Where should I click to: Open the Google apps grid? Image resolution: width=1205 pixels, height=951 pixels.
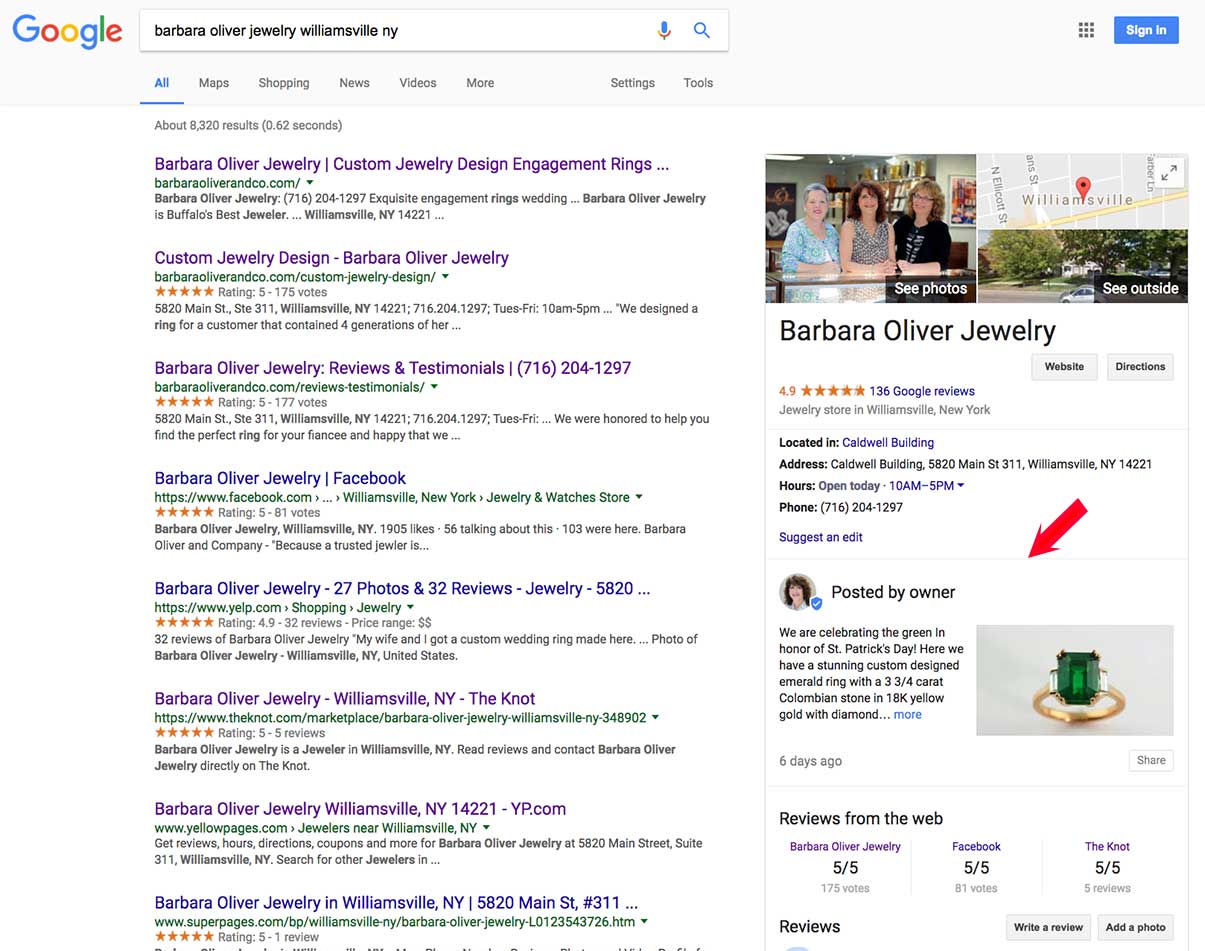pos(1086,30)
